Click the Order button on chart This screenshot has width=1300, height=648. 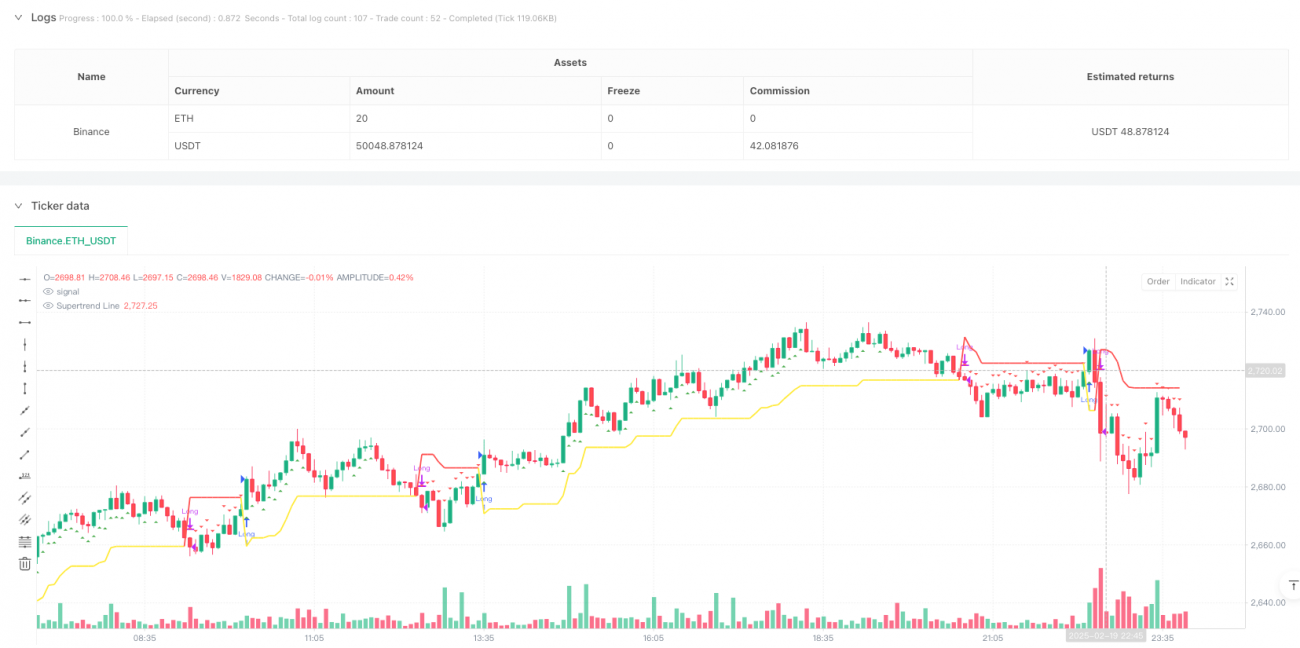click(1157, 281)
